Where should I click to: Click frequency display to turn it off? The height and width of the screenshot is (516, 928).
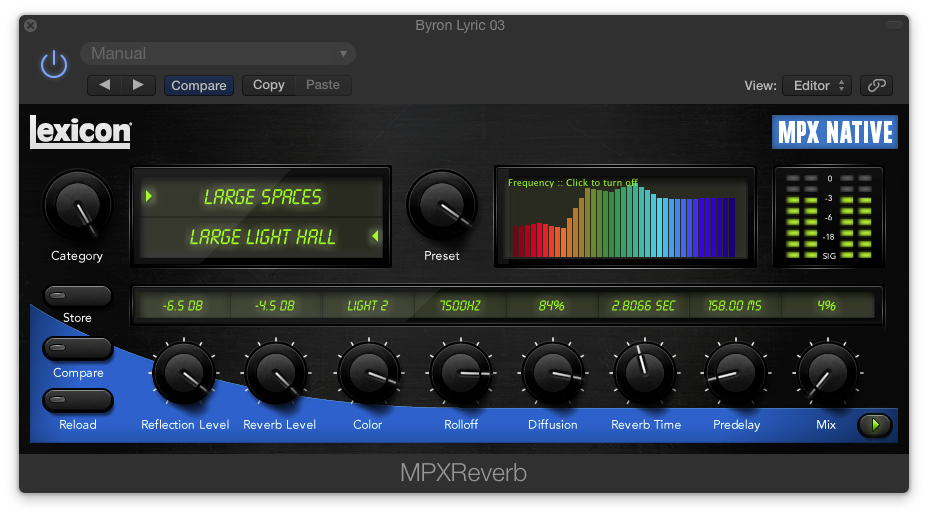pyautogui.click(x=625, y=217)
